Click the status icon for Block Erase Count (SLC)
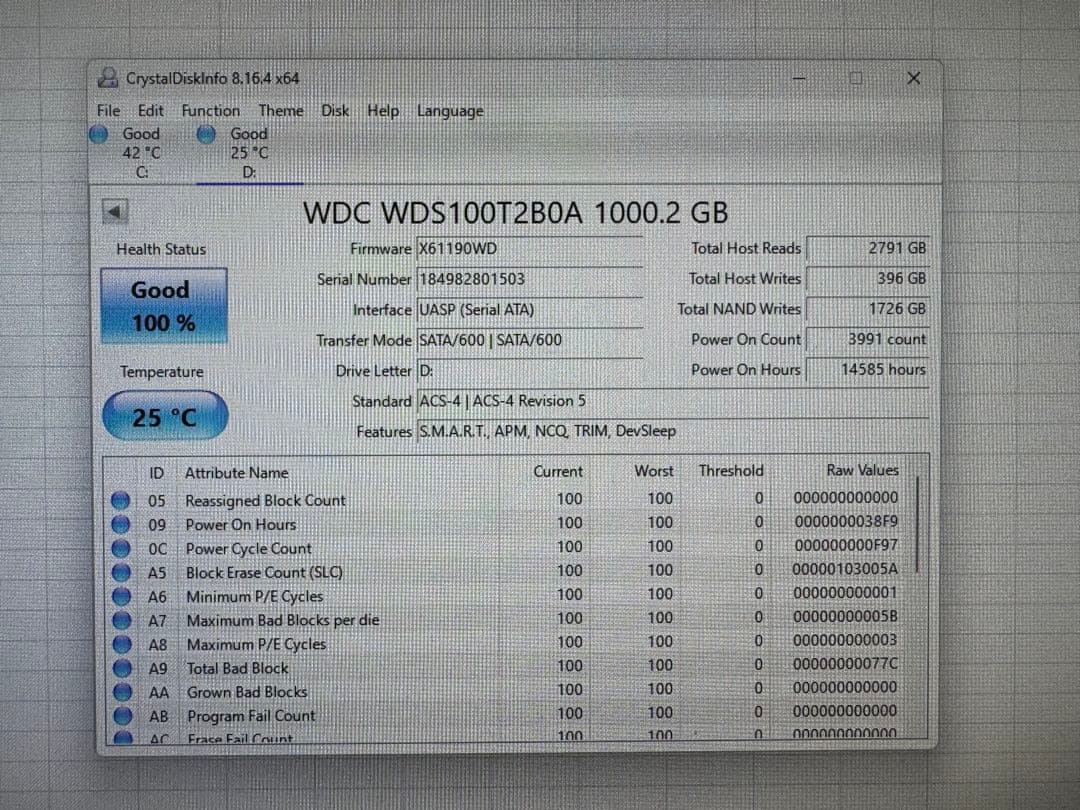The image size is (1080, 810). (x=121, y=572)
